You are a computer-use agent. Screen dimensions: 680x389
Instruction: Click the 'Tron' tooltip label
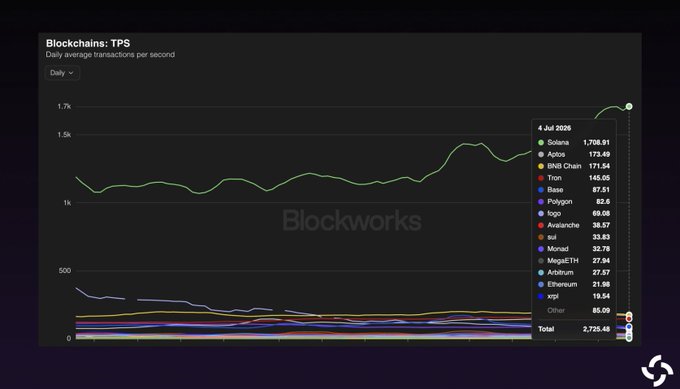pyautogui.click(x=554, y=178)
